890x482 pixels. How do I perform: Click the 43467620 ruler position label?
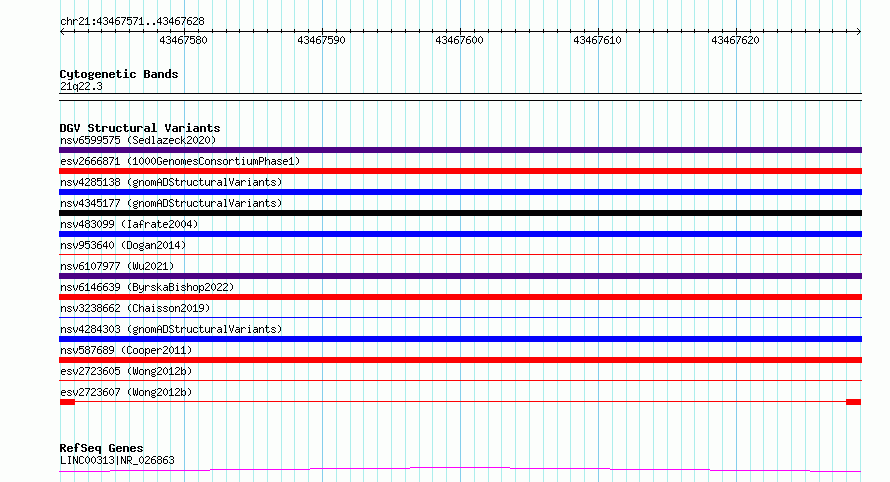(735, 40)
